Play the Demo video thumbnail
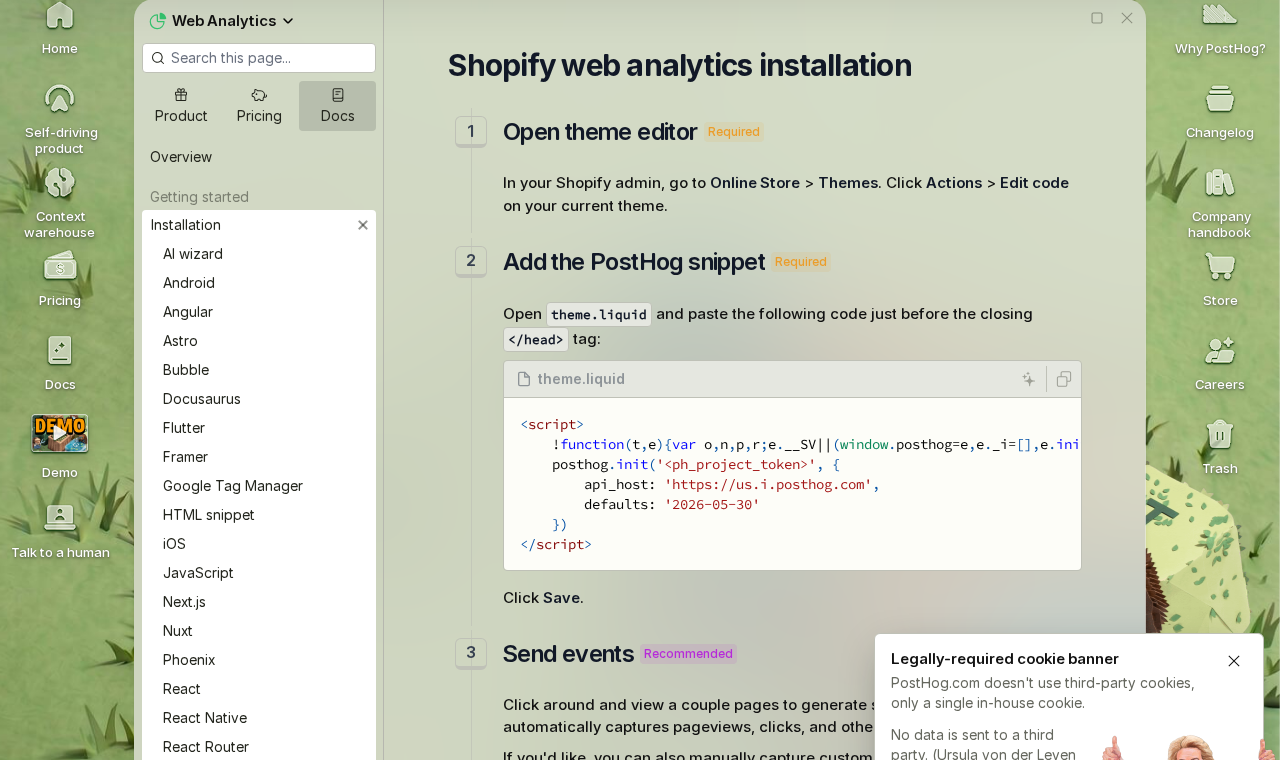The width and height of the screenshot is (1280, 760). (60, 434)
